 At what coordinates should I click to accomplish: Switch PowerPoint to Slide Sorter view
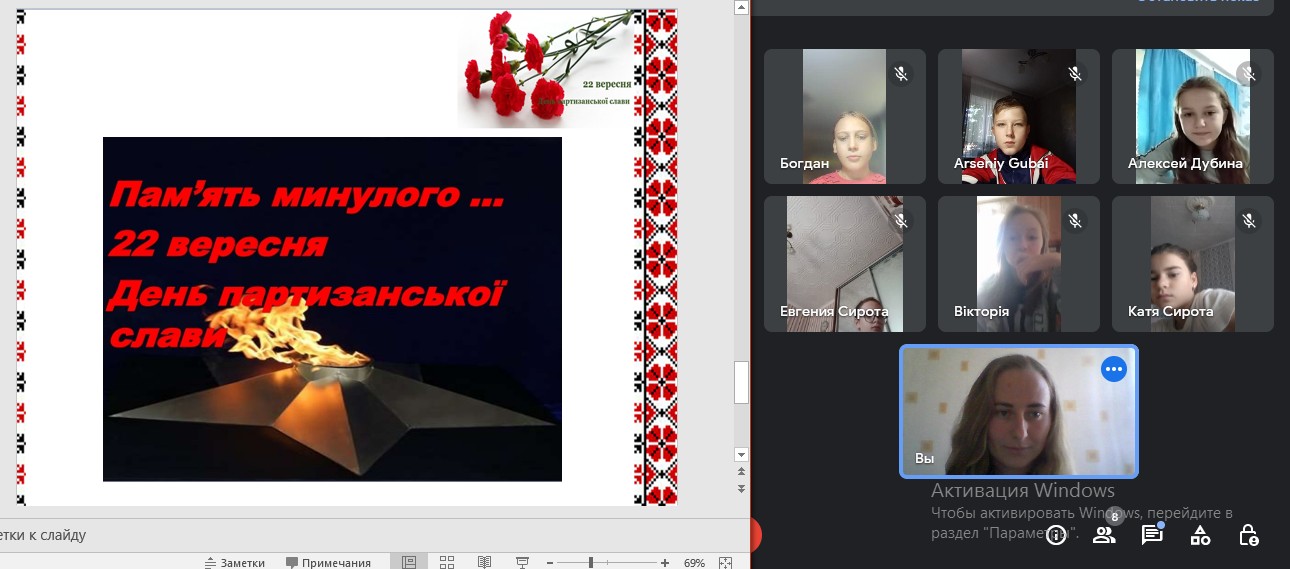447,563
